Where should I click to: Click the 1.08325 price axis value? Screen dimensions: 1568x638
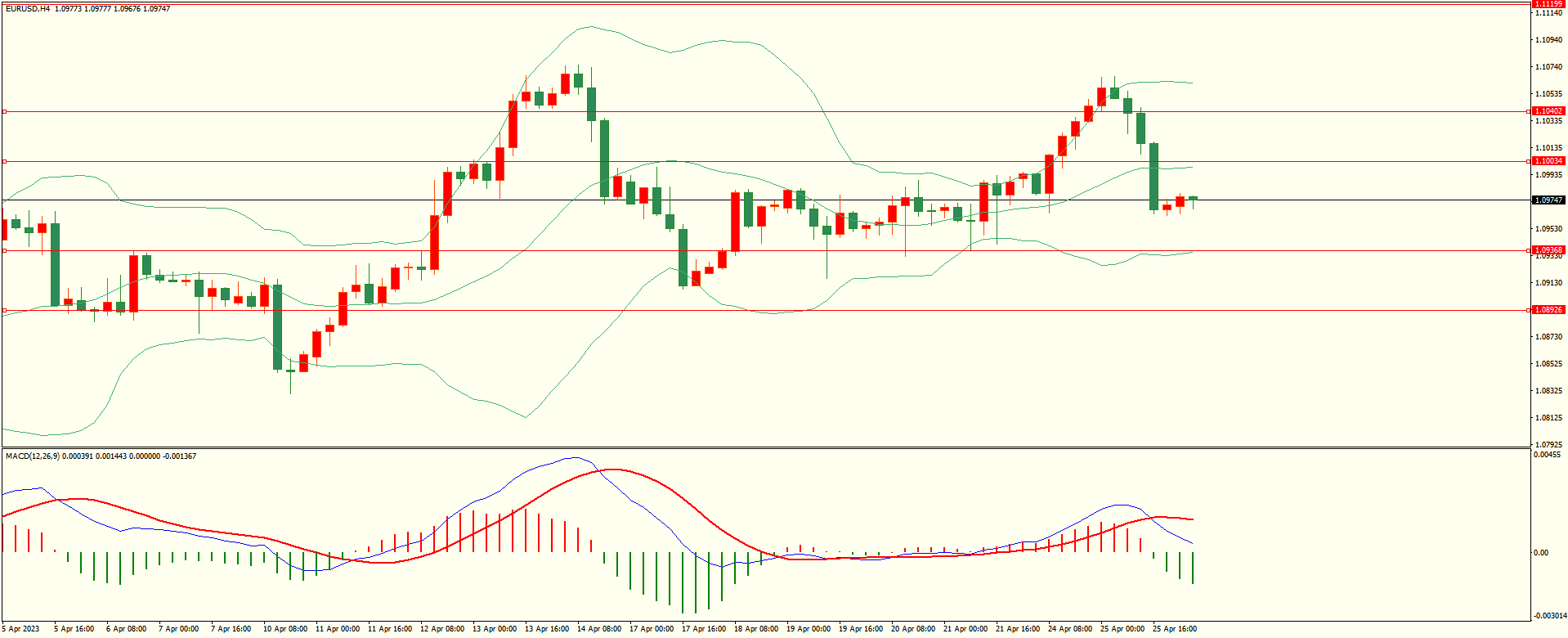coord(1549,391)
